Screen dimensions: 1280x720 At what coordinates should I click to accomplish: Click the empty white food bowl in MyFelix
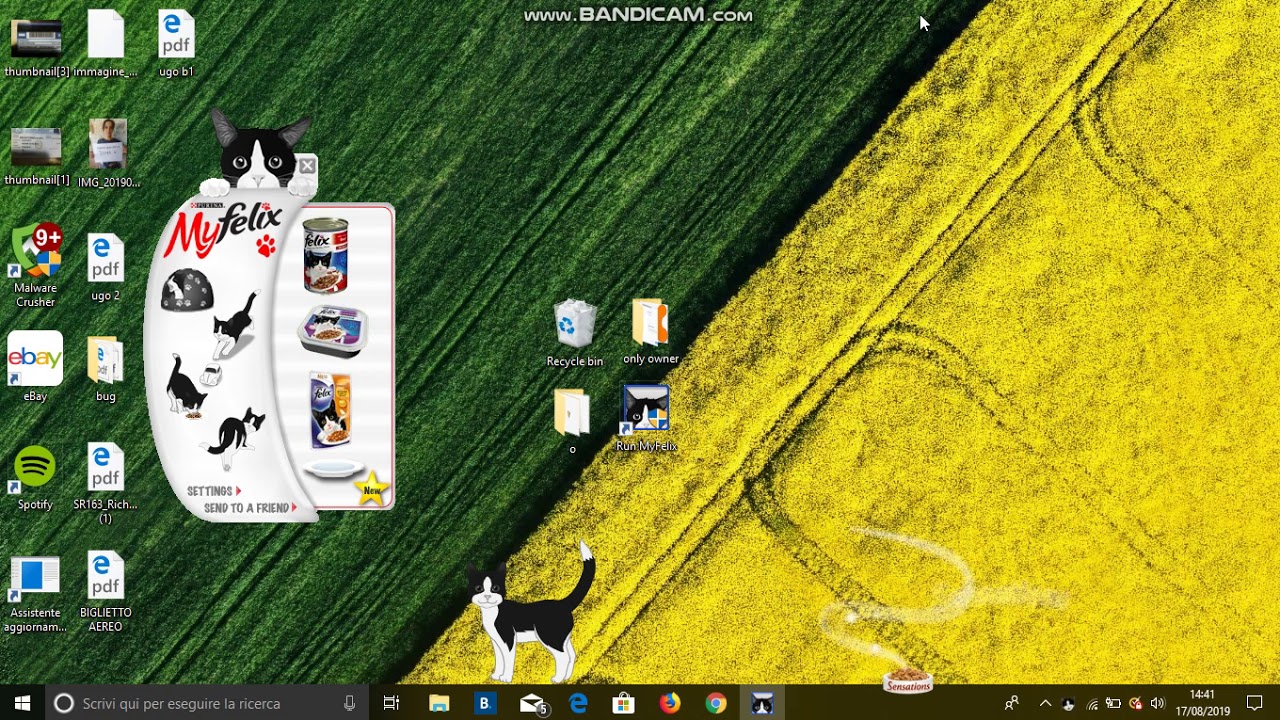pyautogui.click(x=333, y=468)
